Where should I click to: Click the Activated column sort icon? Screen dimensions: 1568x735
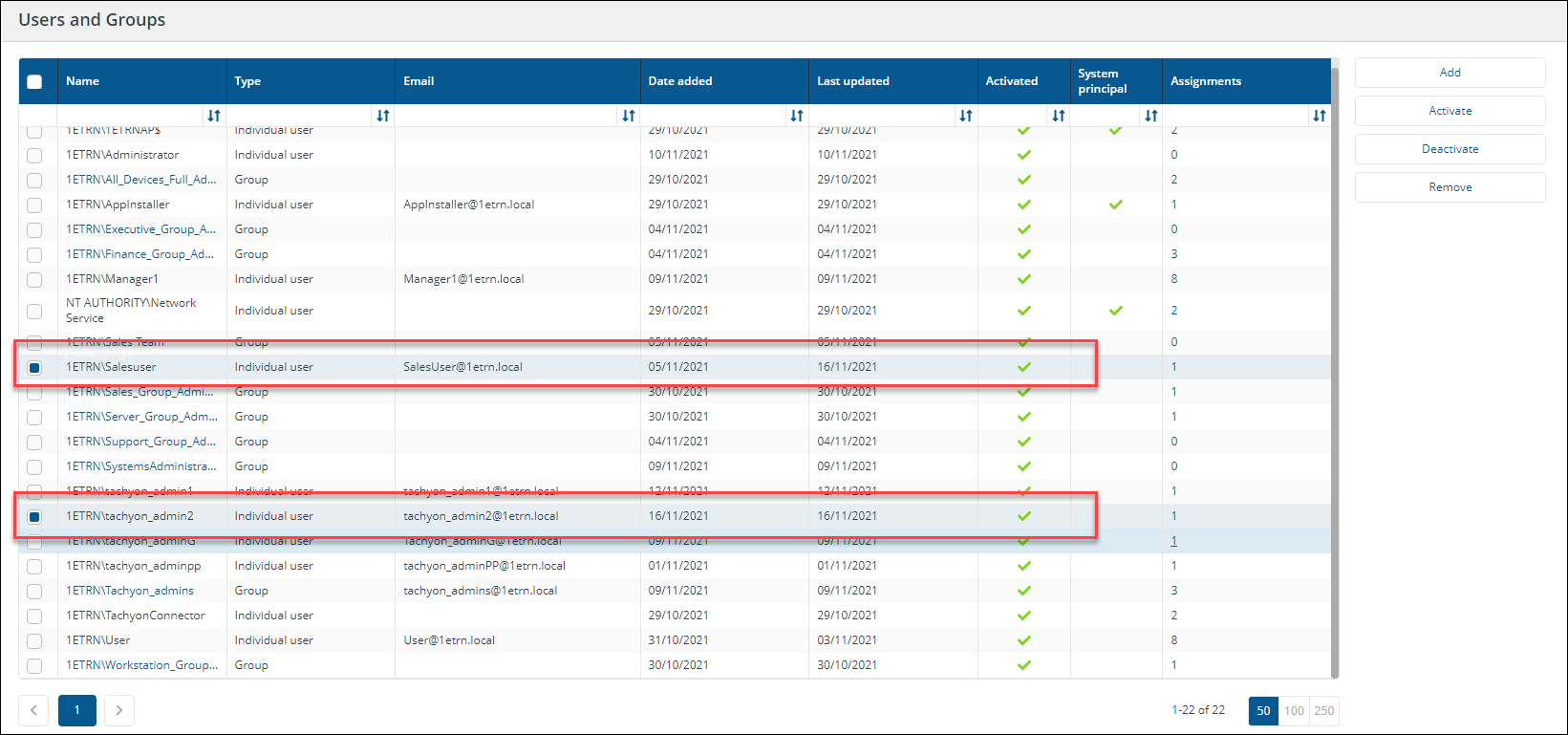(x=1058, y=116)
